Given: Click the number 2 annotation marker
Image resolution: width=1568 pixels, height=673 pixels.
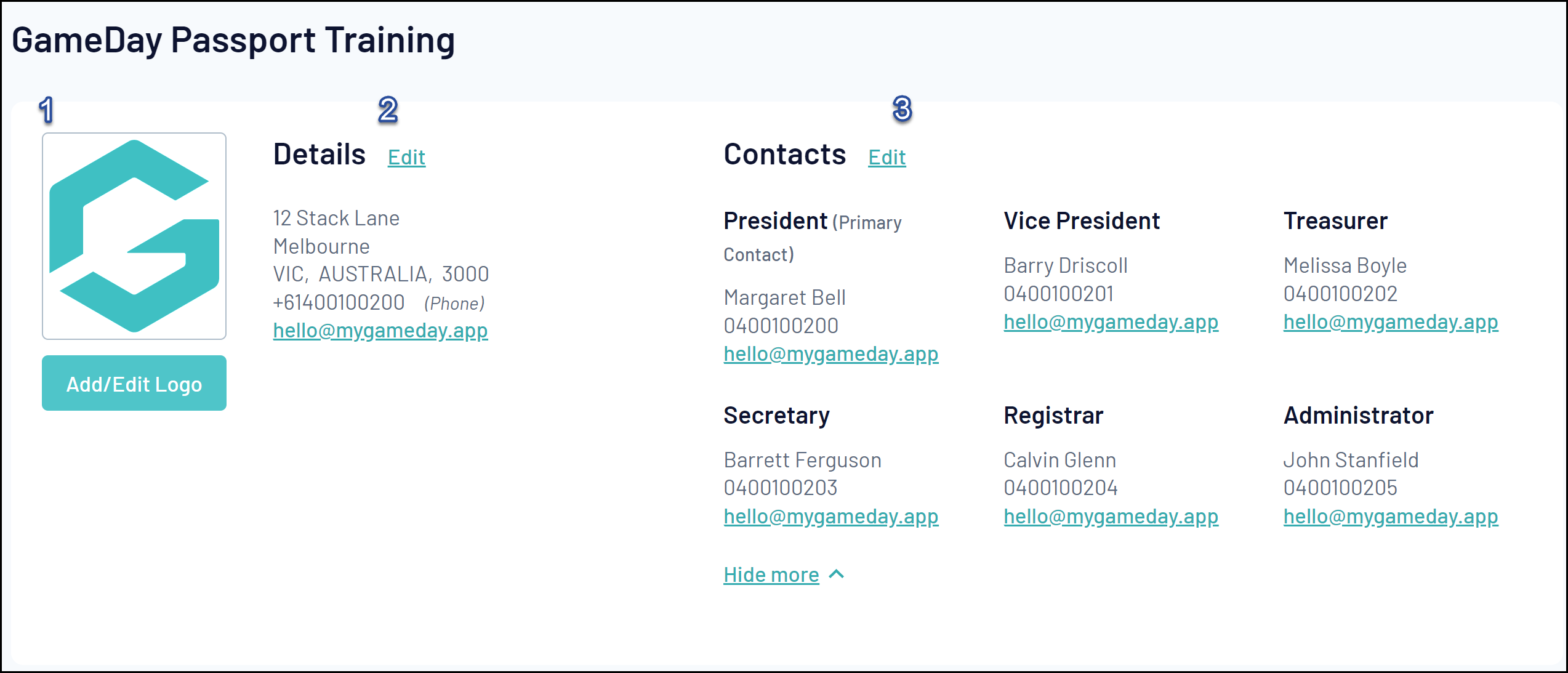Looking at the screenshot, I should coord(388,110).
